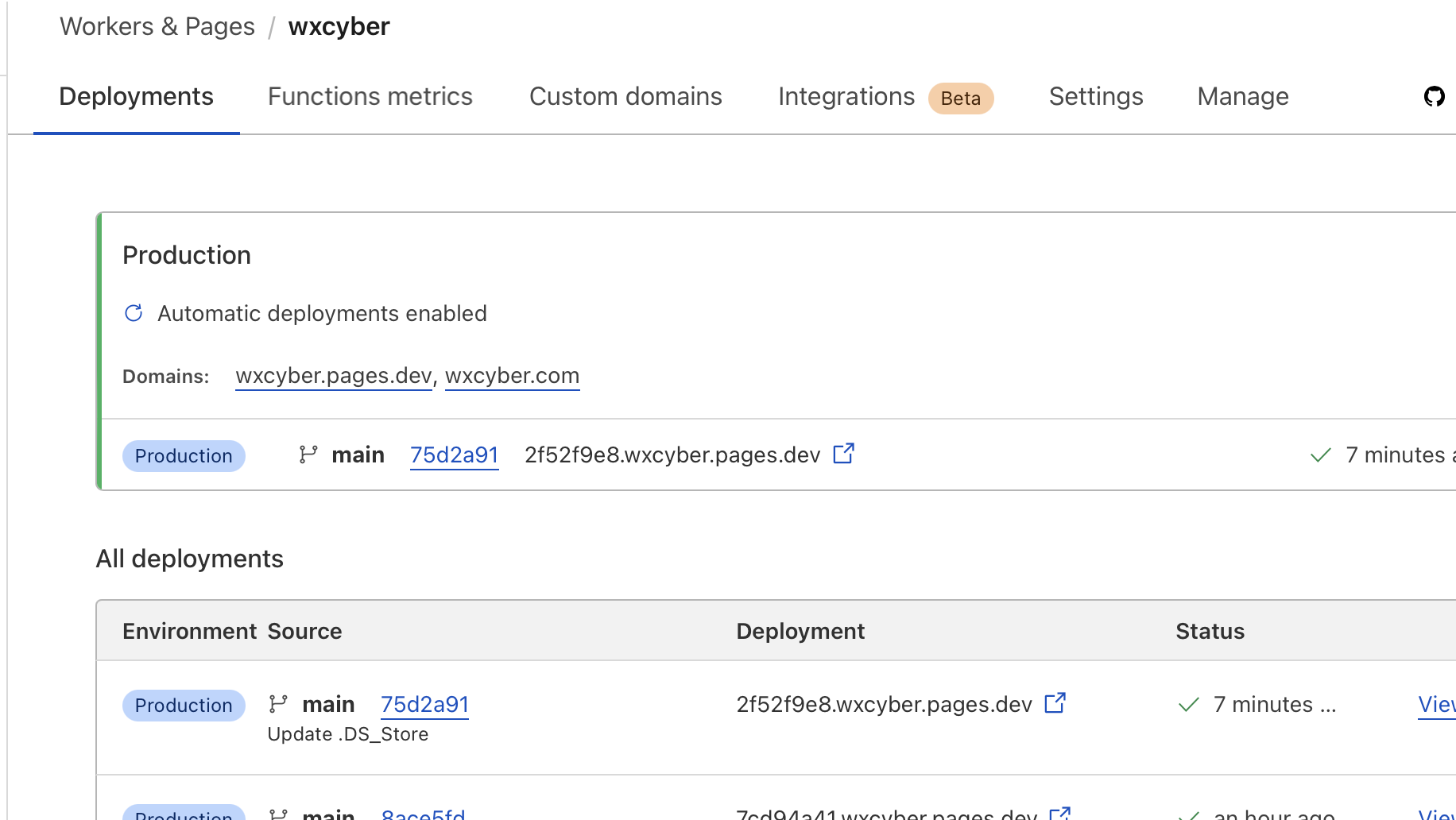Open the Custom domains tab
This screenshot has height=820, width=1456.
click(x=625, y=97)
